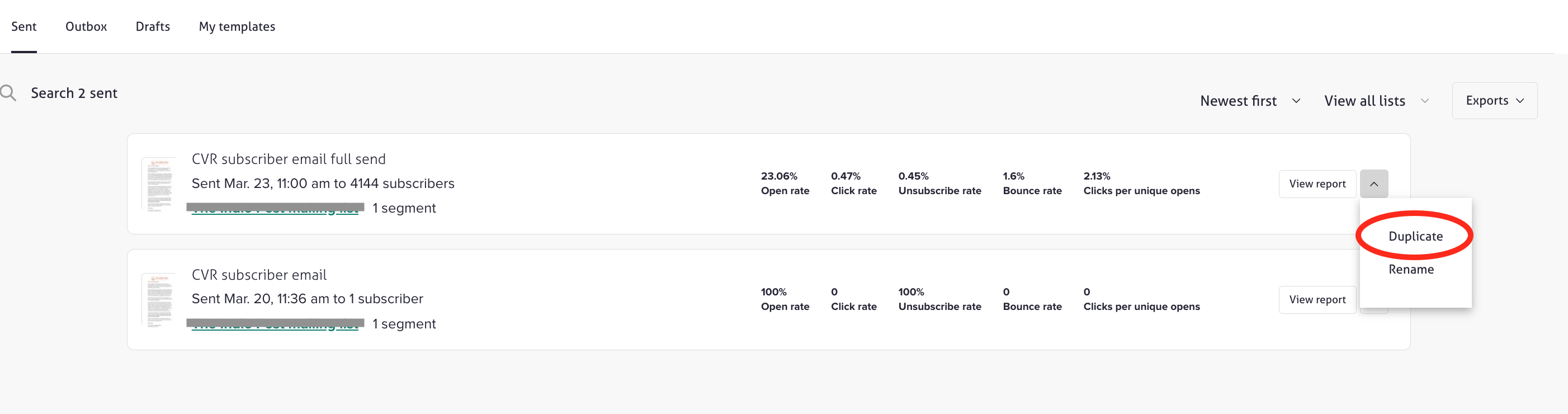Open the CVR subscriber email thumbnail
The height and width of the screenshot is (414, 1568).
[x=159, y=299]
